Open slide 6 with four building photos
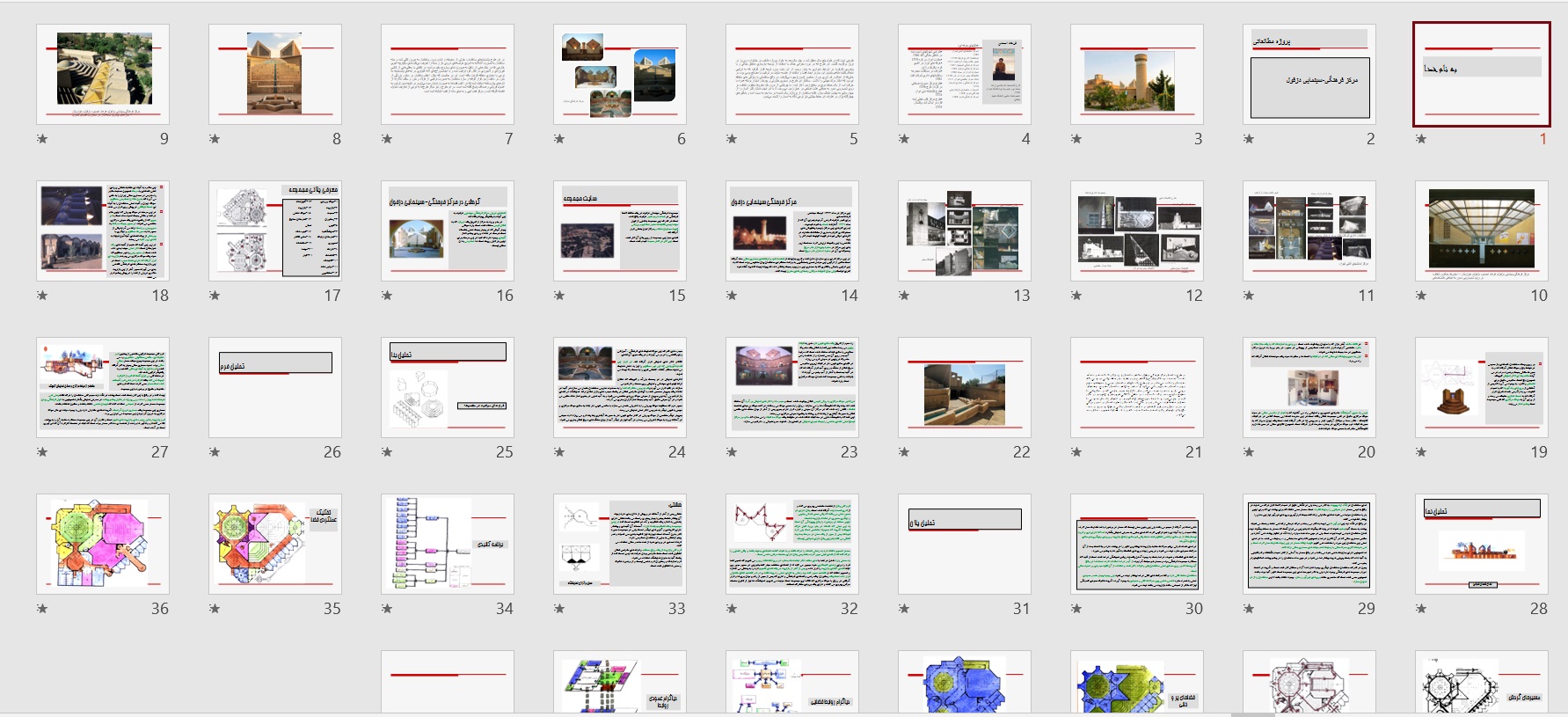 [x=619, y=74]
